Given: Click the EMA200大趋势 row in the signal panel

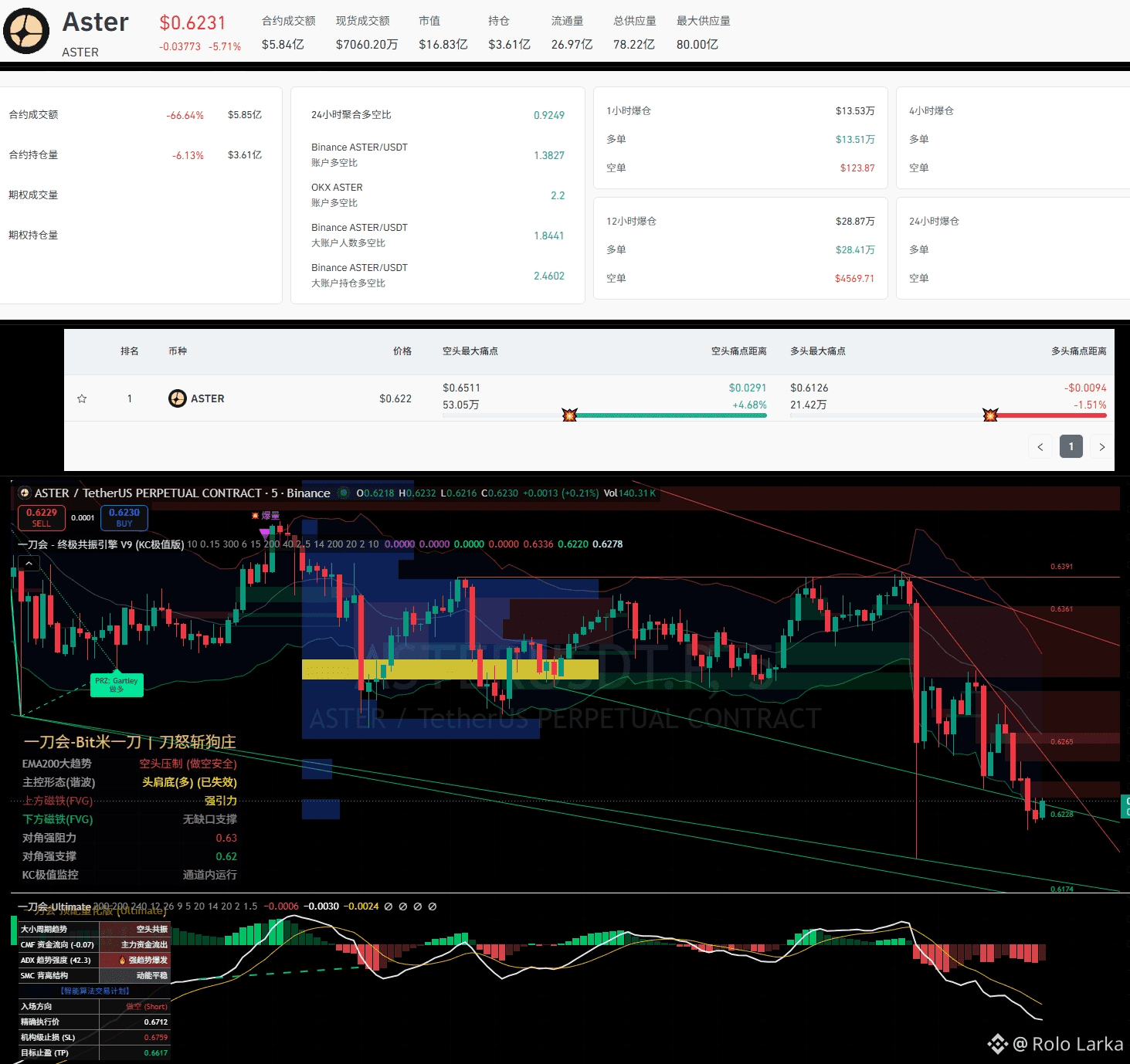Looking at the screenshot, I should click(x=130, y=764).
